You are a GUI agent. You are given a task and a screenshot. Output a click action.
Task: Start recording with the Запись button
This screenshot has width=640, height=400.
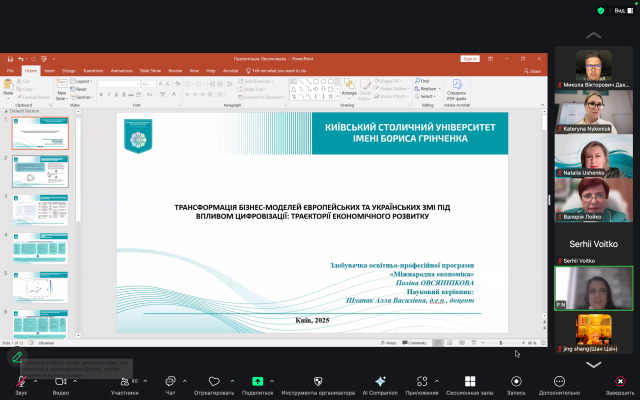click(x=516, y=382)
